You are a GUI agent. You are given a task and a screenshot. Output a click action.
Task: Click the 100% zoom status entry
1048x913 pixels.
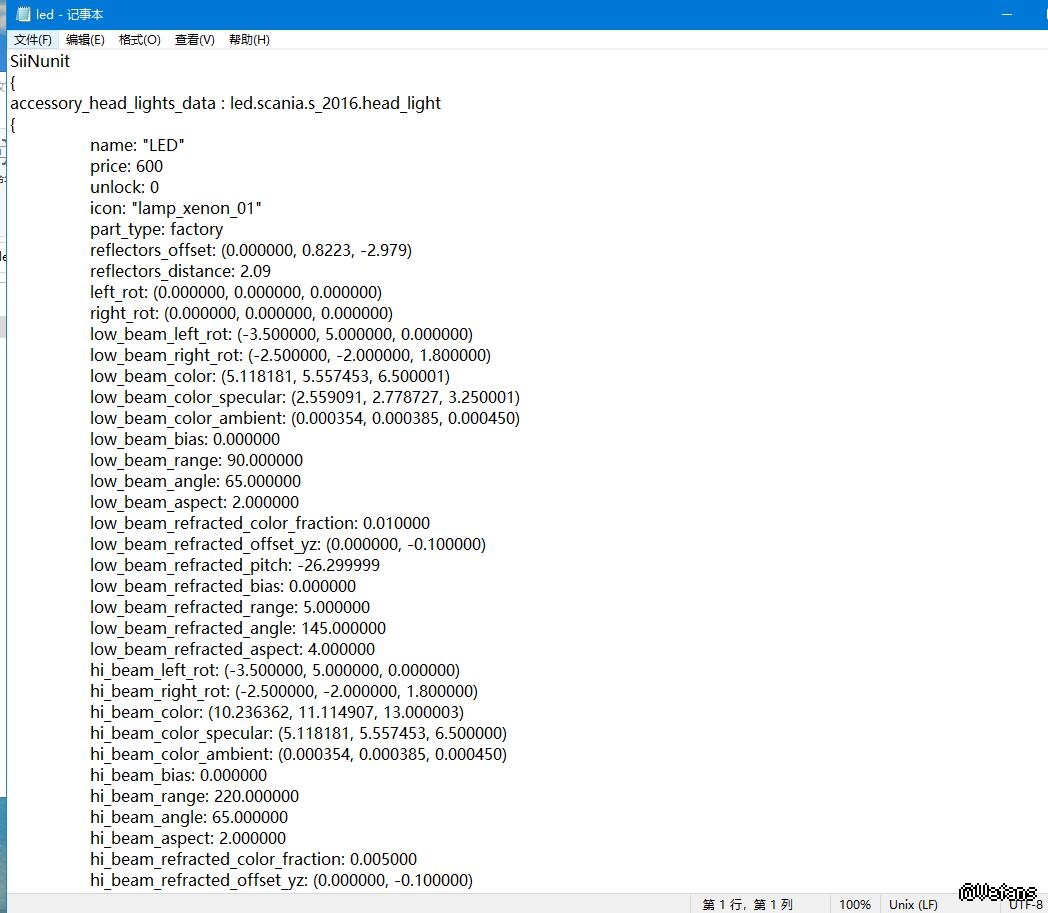[855, 904]
